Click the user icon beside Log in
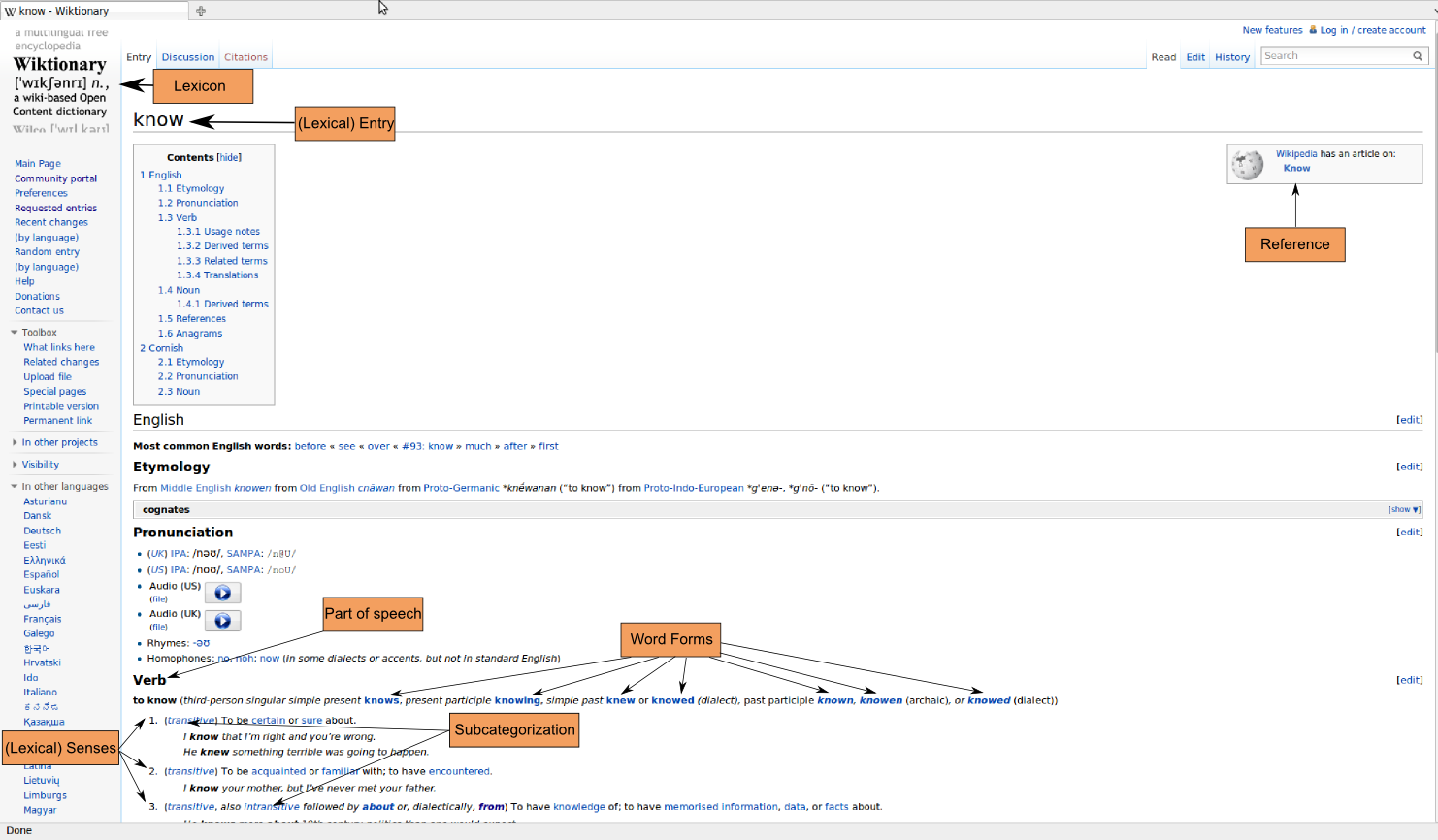The image size is (1438, 840). coord(1313,30)
